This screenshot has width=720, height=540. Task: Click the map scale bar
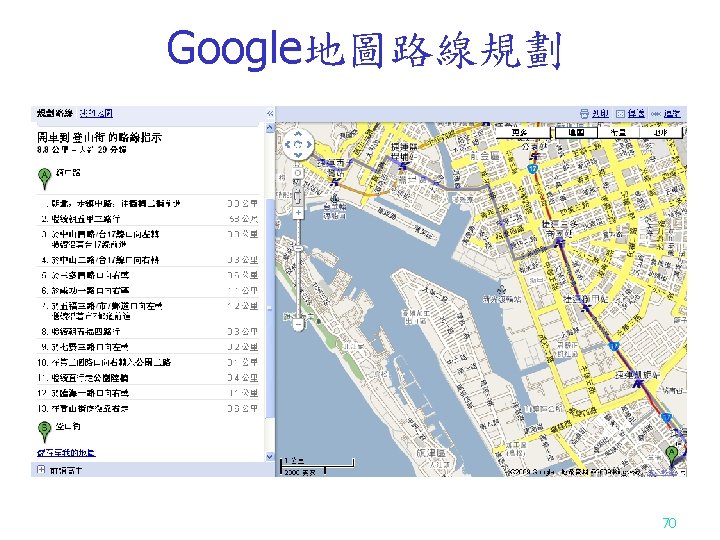[x=317, y=466]
